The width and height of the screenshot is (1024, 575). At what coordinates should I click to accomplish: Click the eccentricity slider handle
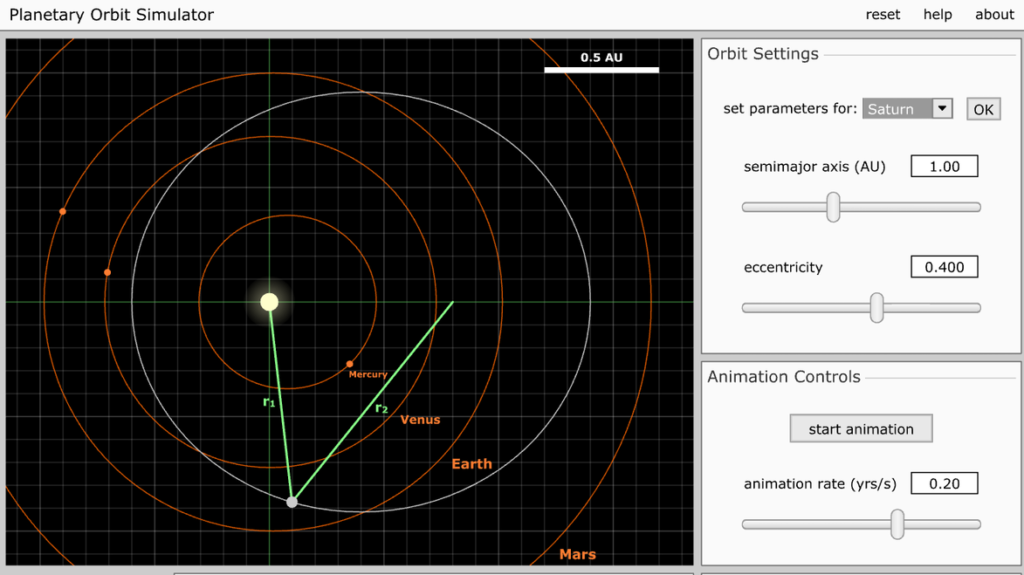pos(876,308)
